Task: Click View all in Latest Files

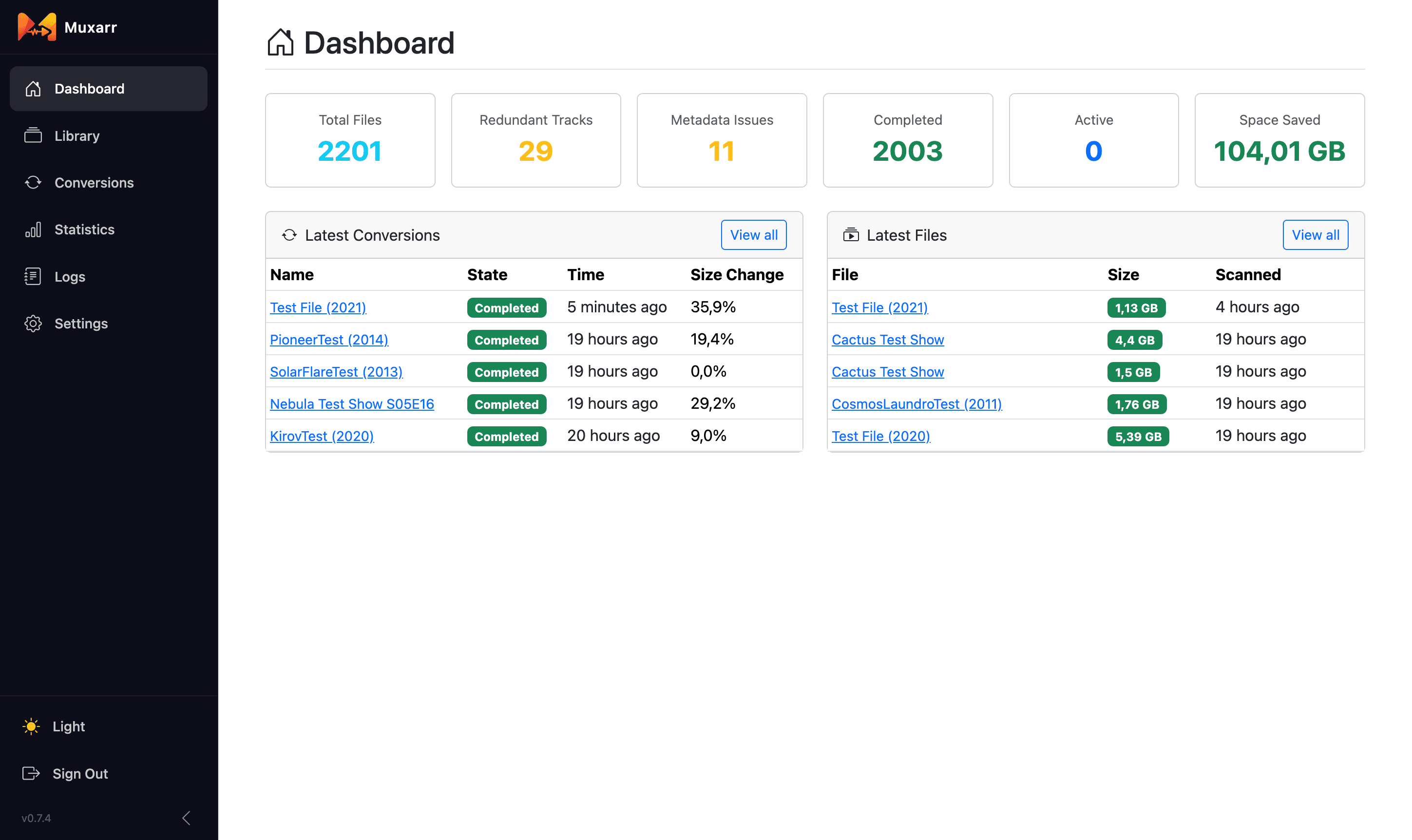Action: click(1315, 235)
